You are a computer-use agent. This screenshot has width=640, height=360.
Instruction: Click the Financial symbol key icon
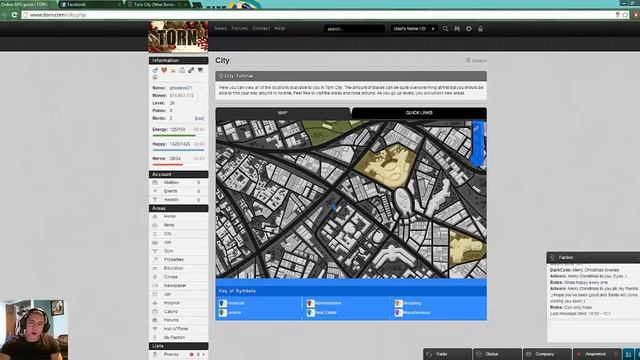pos(223,303)
